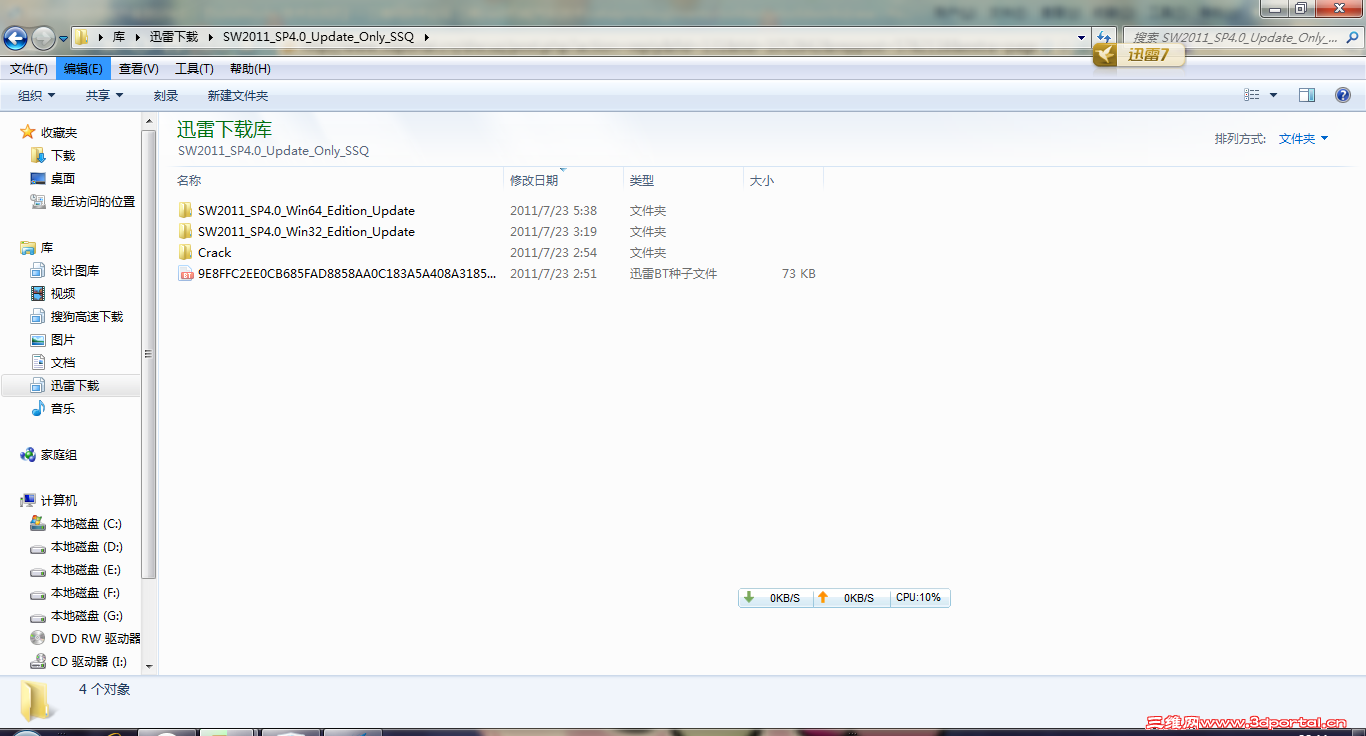The image size is (1366, 736).
Task: Go back with the Back arrow button
Action: click(16, 38)
